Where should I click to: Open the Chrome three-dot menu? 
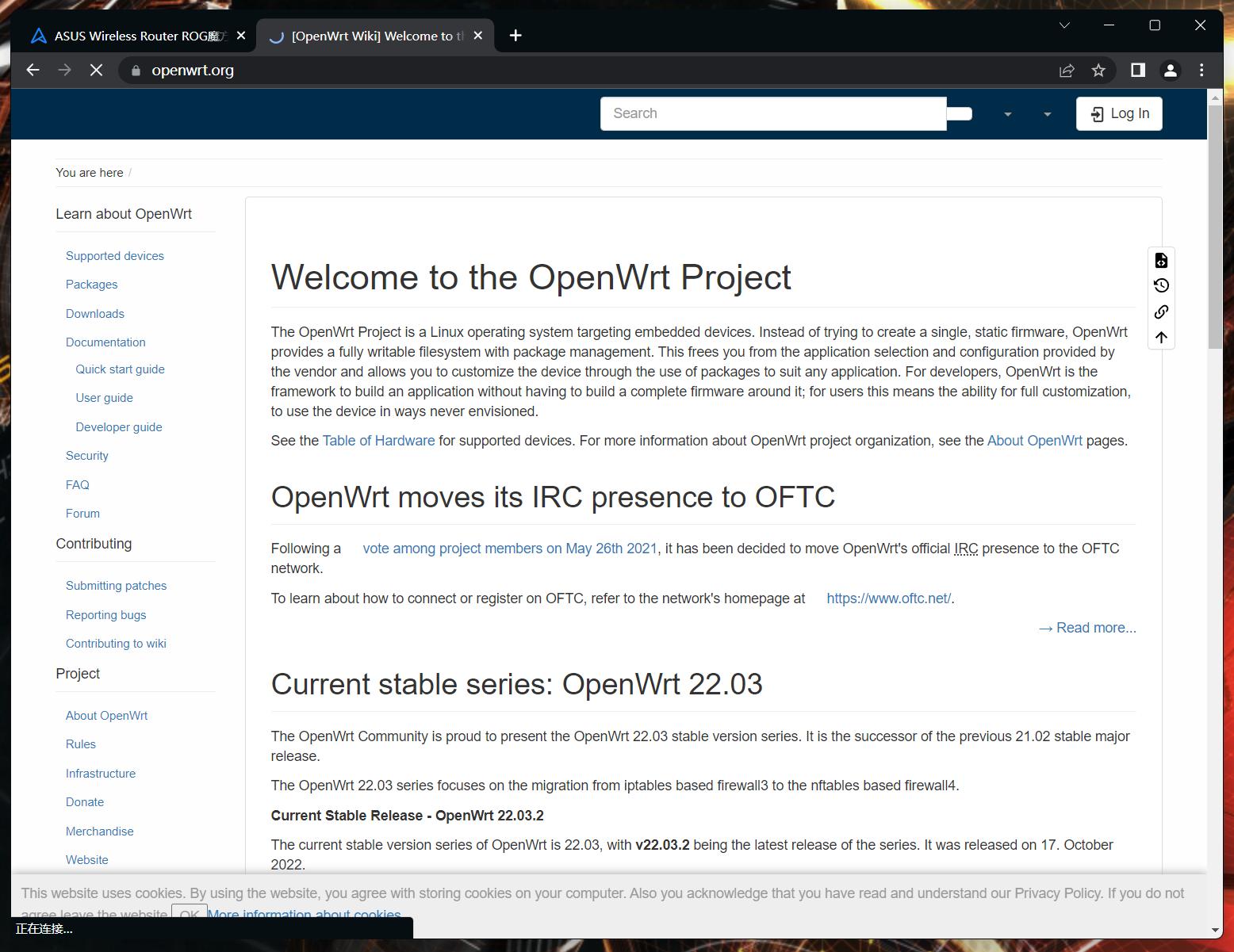1201,71
